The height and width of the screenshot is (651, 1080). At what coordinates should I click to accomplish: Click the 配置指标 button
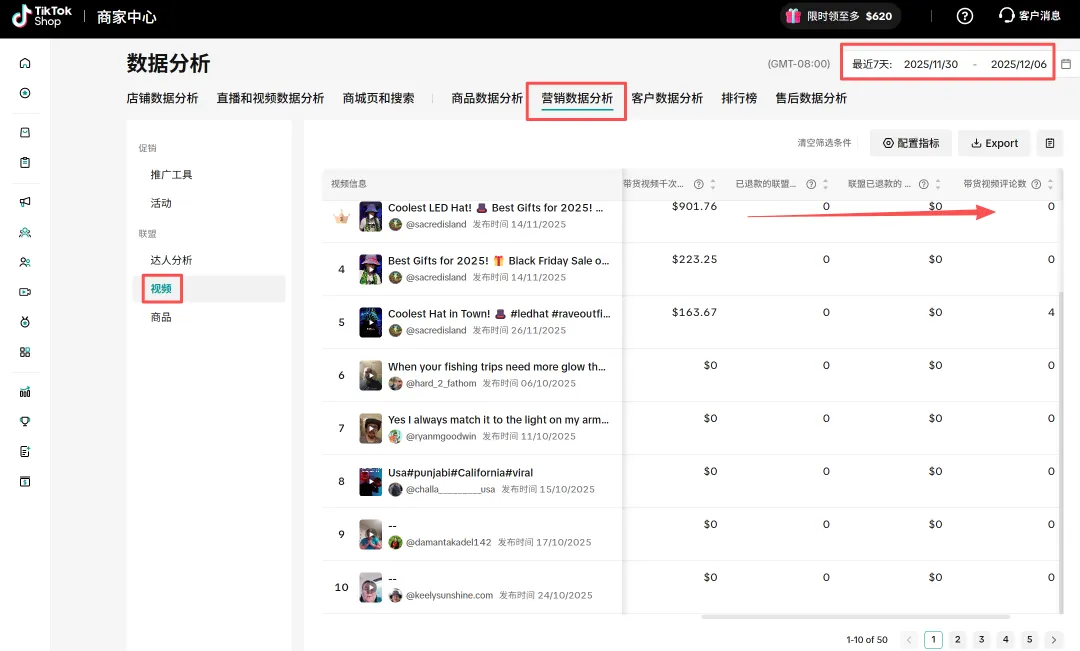coord(910,143)
